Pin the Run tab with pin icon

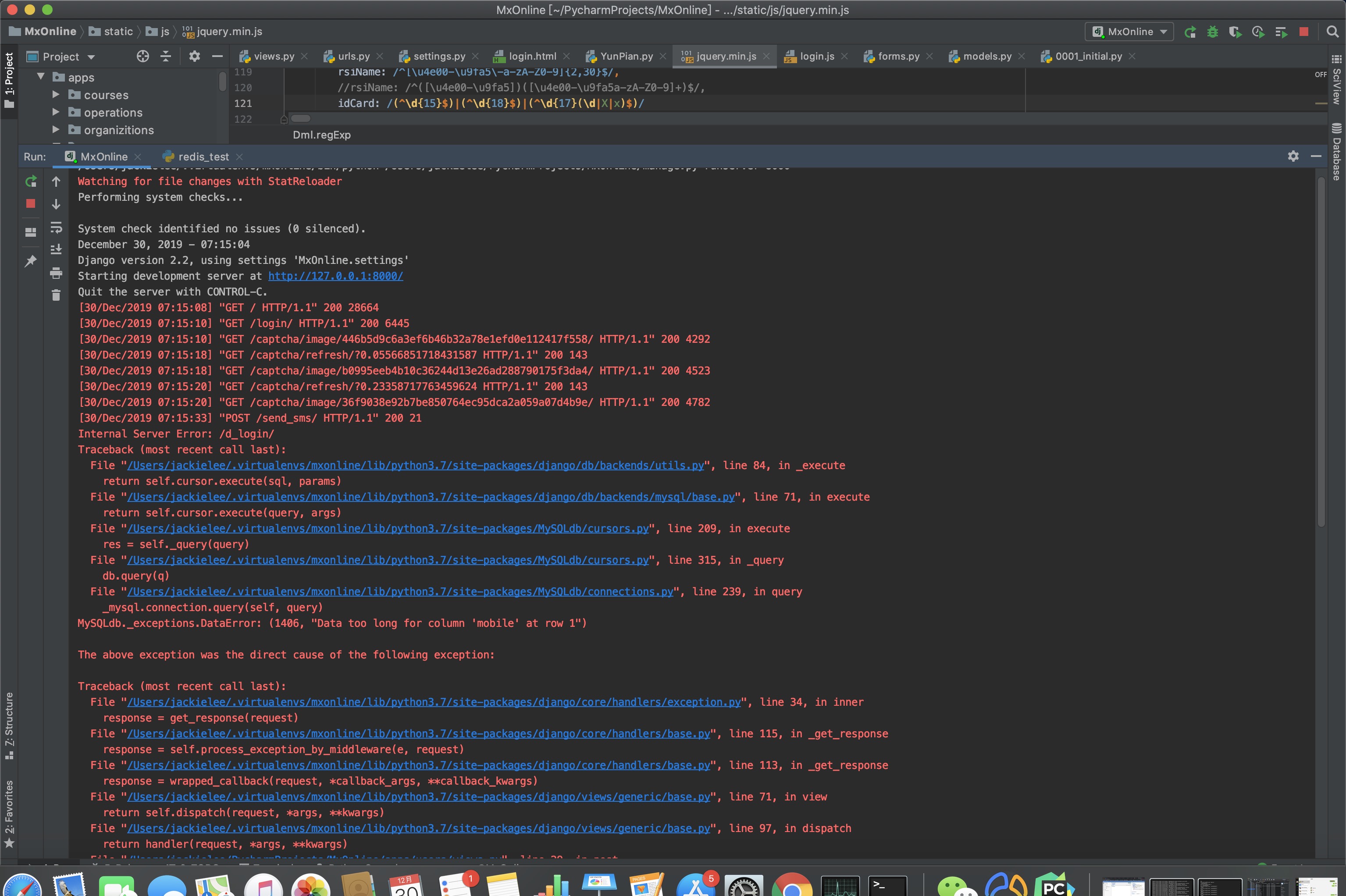[31, 261]
